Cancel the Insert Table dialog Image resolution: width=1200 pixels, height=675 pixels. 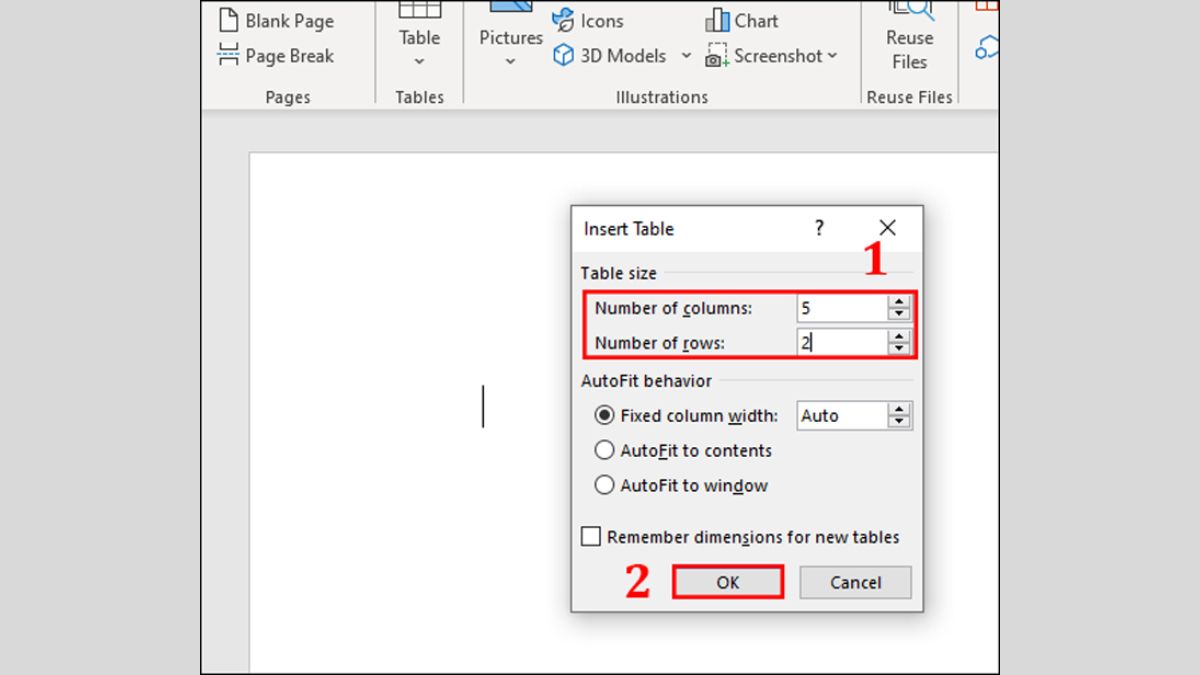pyautogui.click(x=855, y=582)
